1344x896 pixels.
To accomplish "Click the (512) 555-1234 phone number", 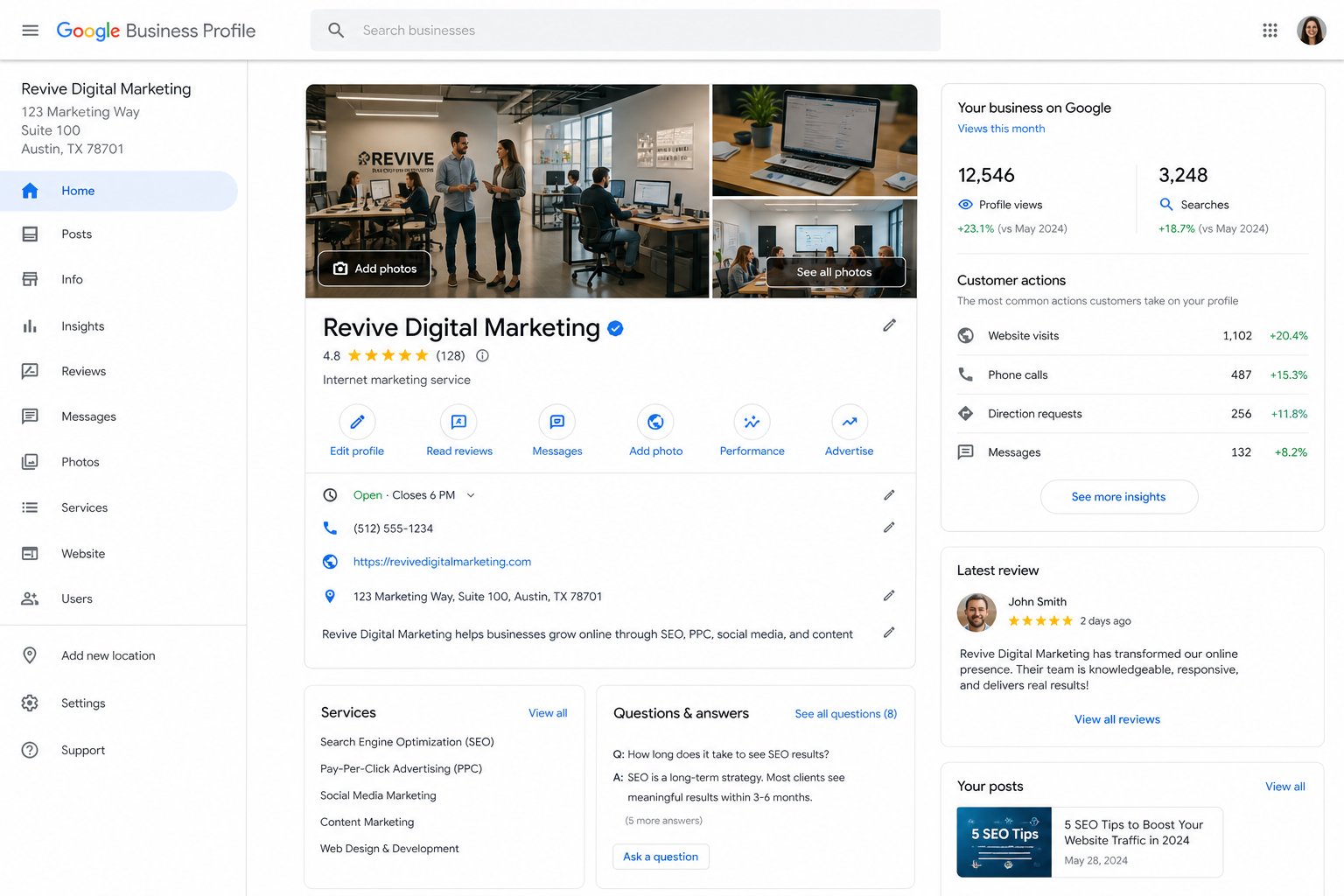I will (393, 528).
